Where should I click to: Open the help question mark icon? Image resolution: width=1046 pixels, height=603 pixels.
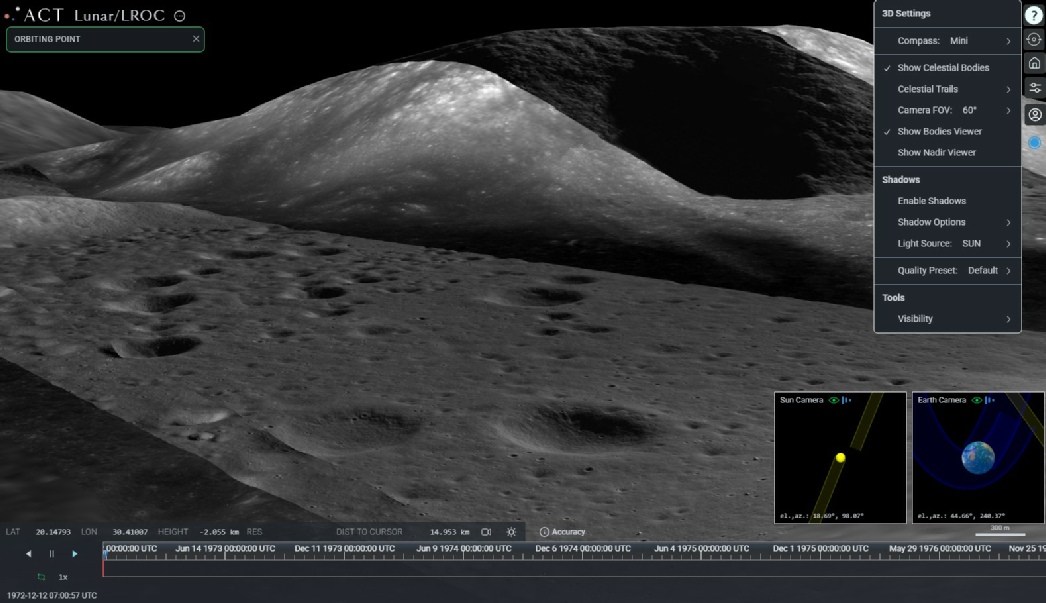pos(1034,15)
